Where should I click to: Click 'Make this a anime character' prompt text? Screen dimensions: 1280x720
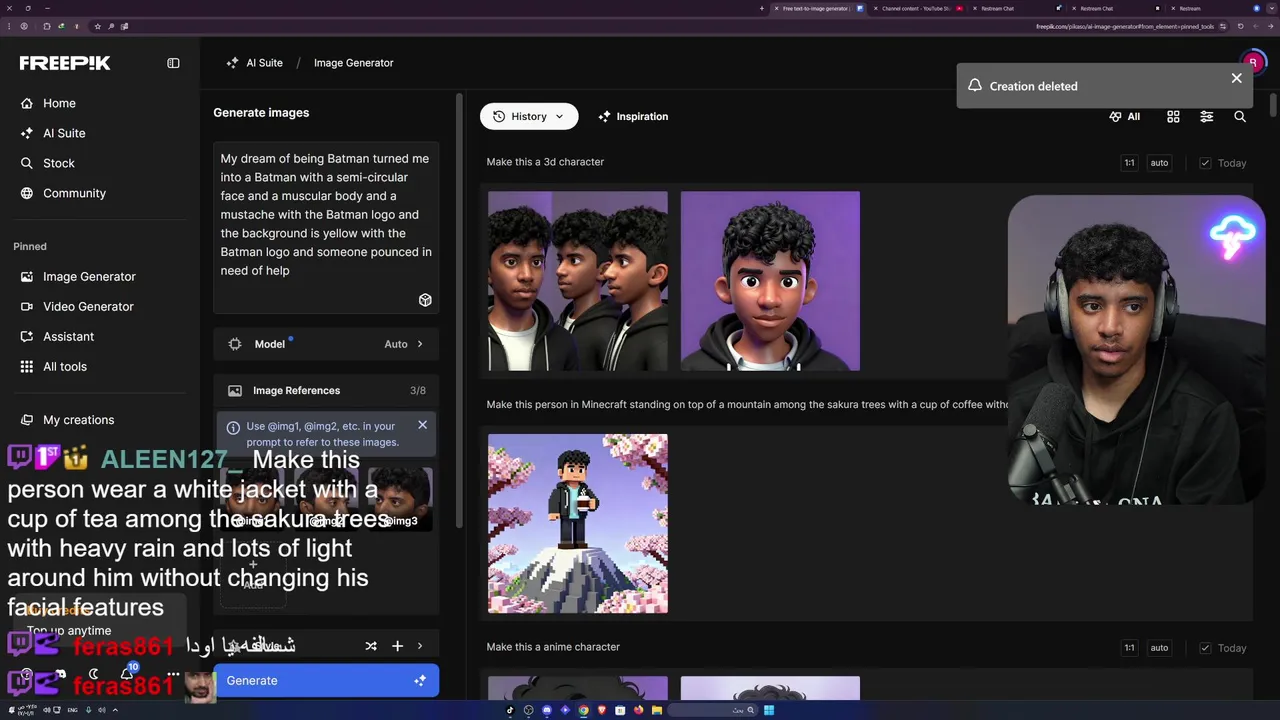point(553,647)
